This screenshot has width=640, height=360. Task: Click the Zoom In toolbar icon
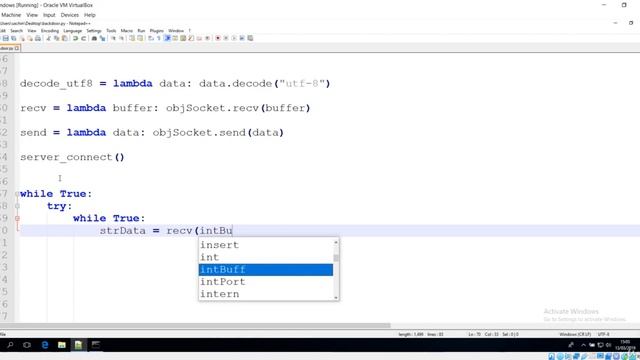click(113, 38)
